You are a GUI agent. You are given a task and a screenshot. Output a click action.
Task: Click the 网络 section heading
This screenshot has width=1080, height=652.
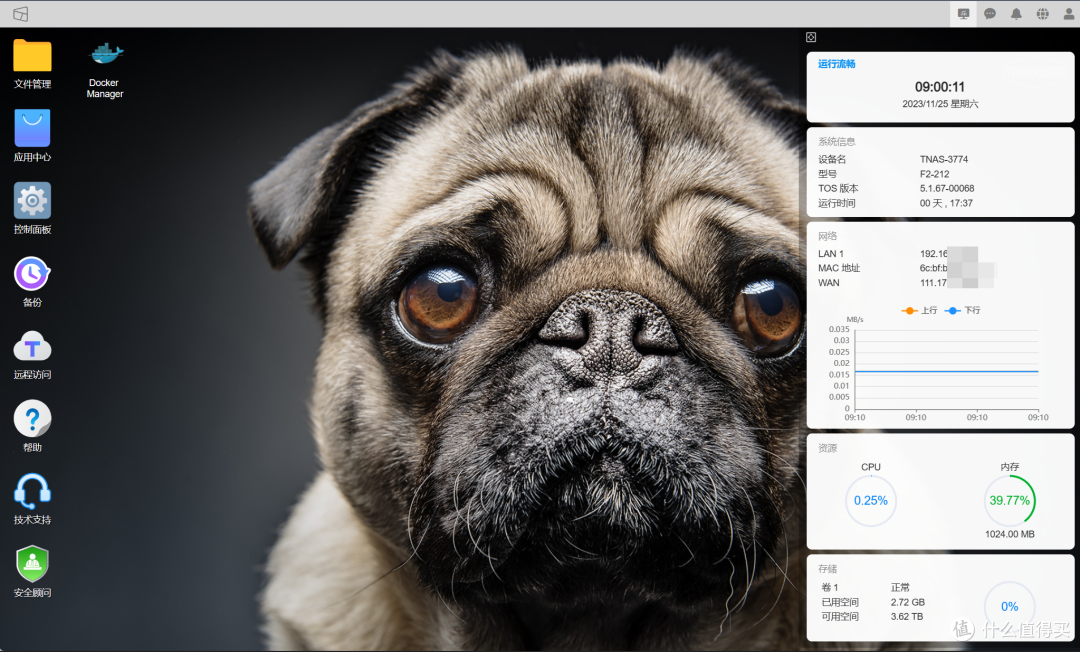827,236
